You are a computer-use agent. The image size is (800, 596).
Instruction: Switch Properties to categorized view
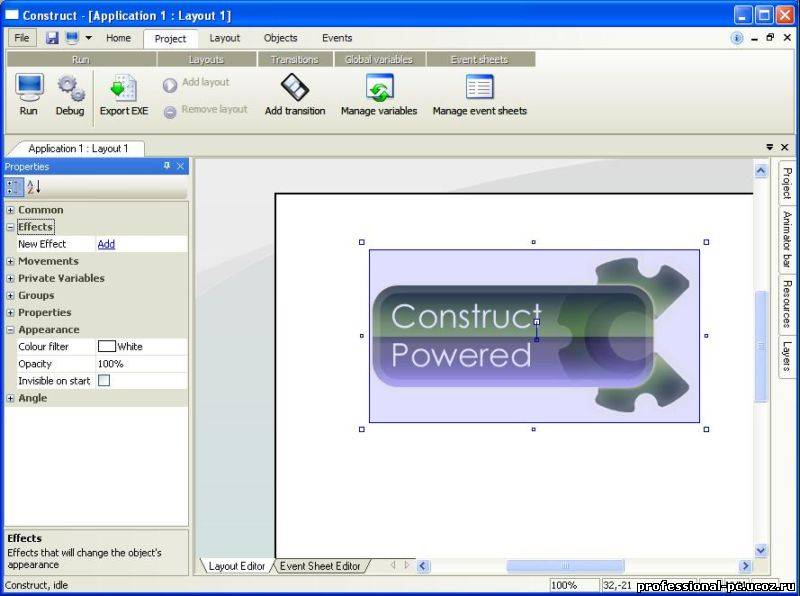click(x=14, y=187)
